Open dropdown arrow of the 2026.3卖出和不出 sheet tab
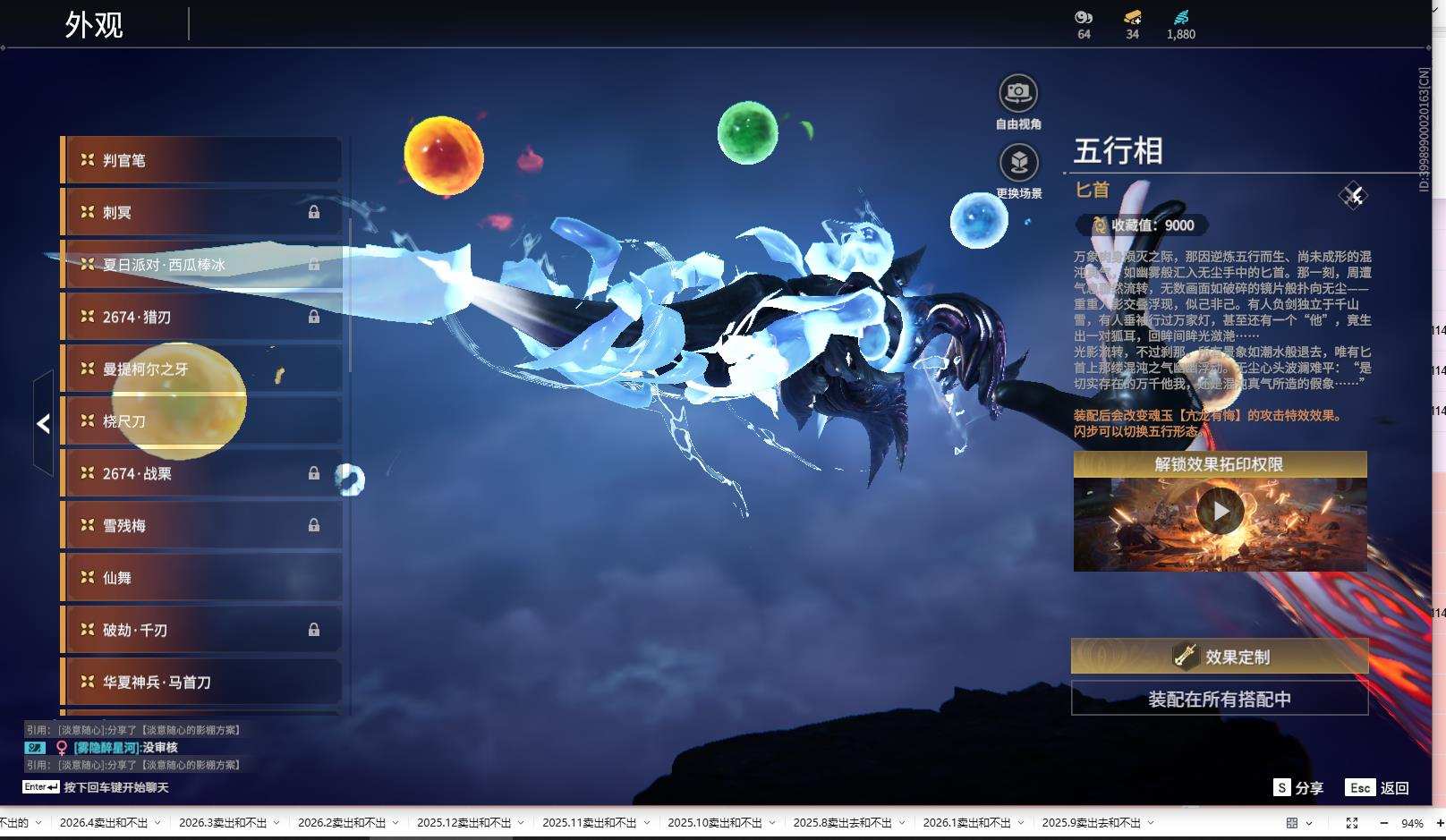 tap(276, 823)
